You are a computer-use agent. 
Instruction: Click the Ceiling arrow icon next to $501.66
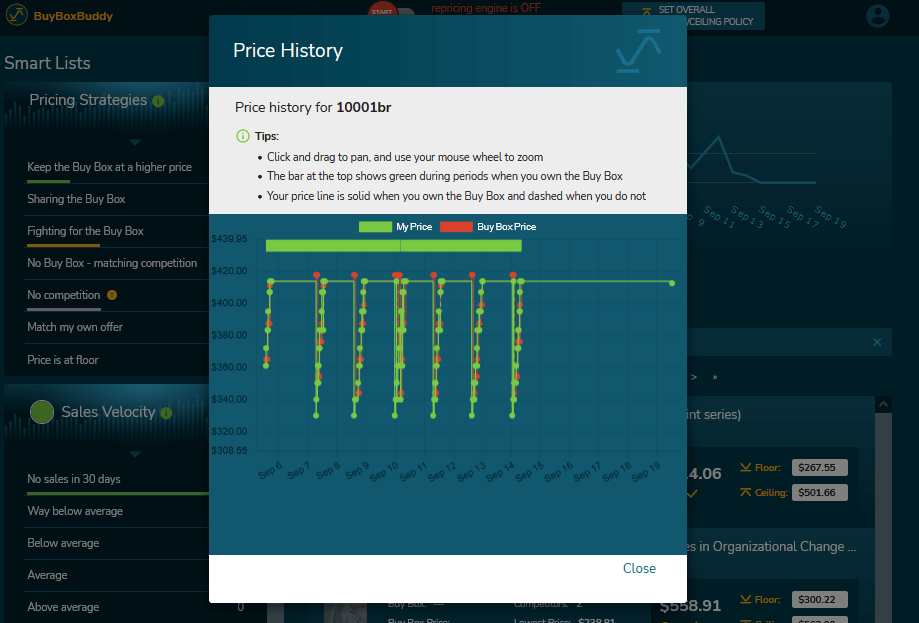click(746, 492)
